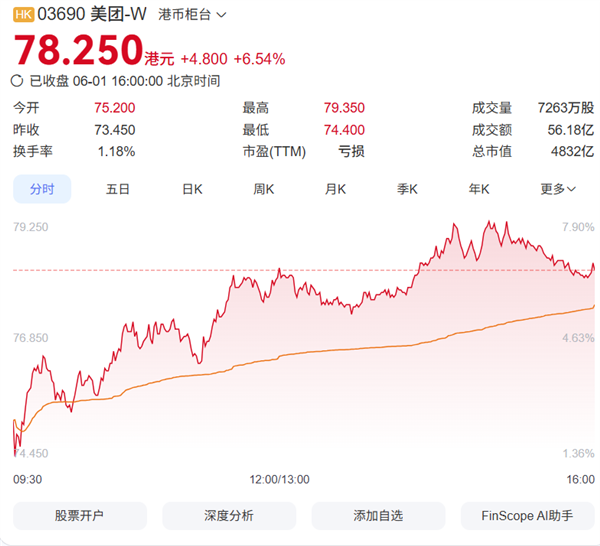Viewport: 600px width, 546px height.
Task: Open the 月K chart tab
Action: [x=335, y=189]
